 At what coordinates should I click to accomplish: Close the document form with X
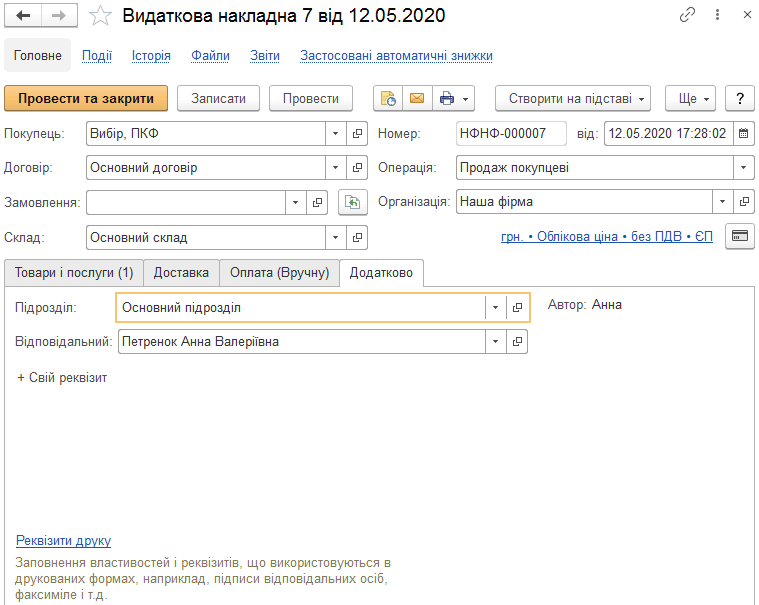click(x=747, y=15)
